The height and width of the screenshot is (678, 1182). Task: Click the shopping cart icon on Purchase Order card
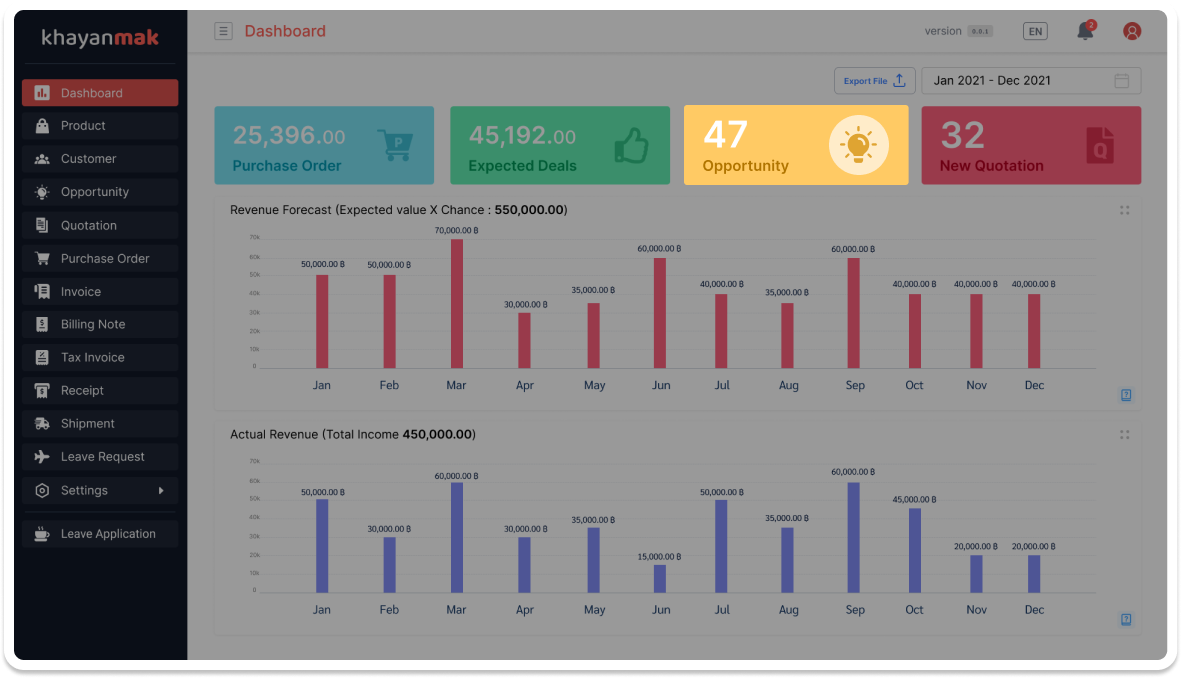click(x=395, y=145)
